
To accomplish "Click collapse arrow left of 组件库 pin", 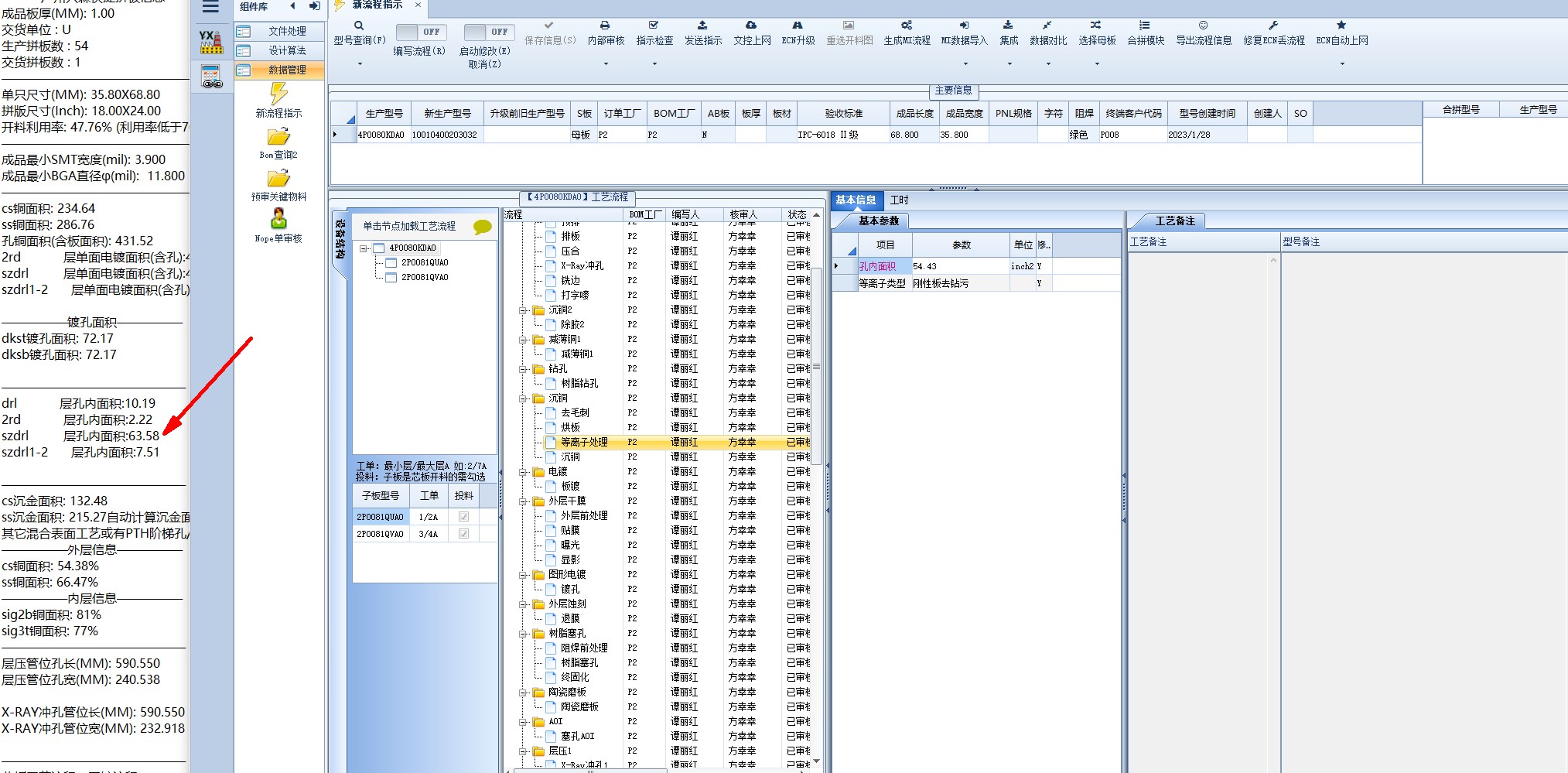I will pyautogui.click(x=292, y=6).
